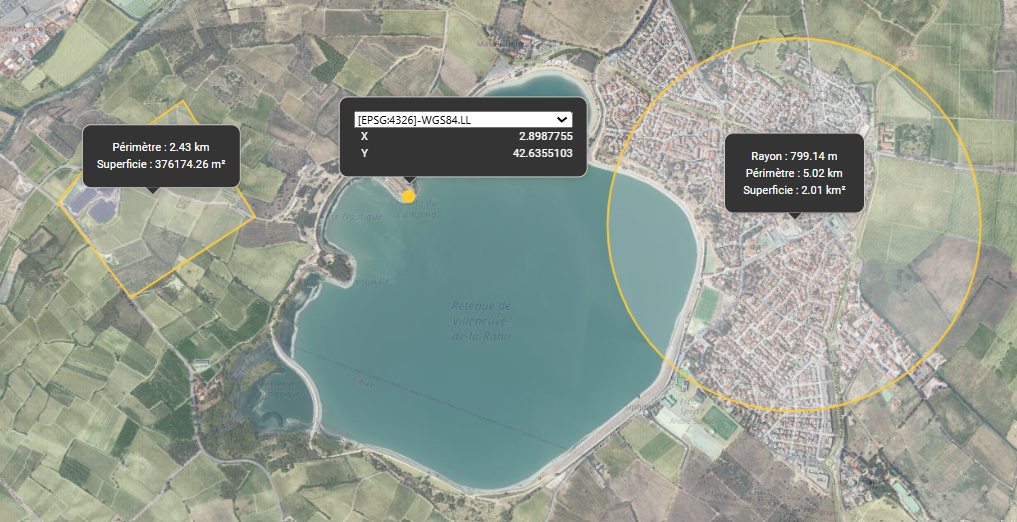Click the Retenue de Villeneuve-de-la-Raho lake label
The width and height of the screenshot is (1017, 522).
point(481,322)
